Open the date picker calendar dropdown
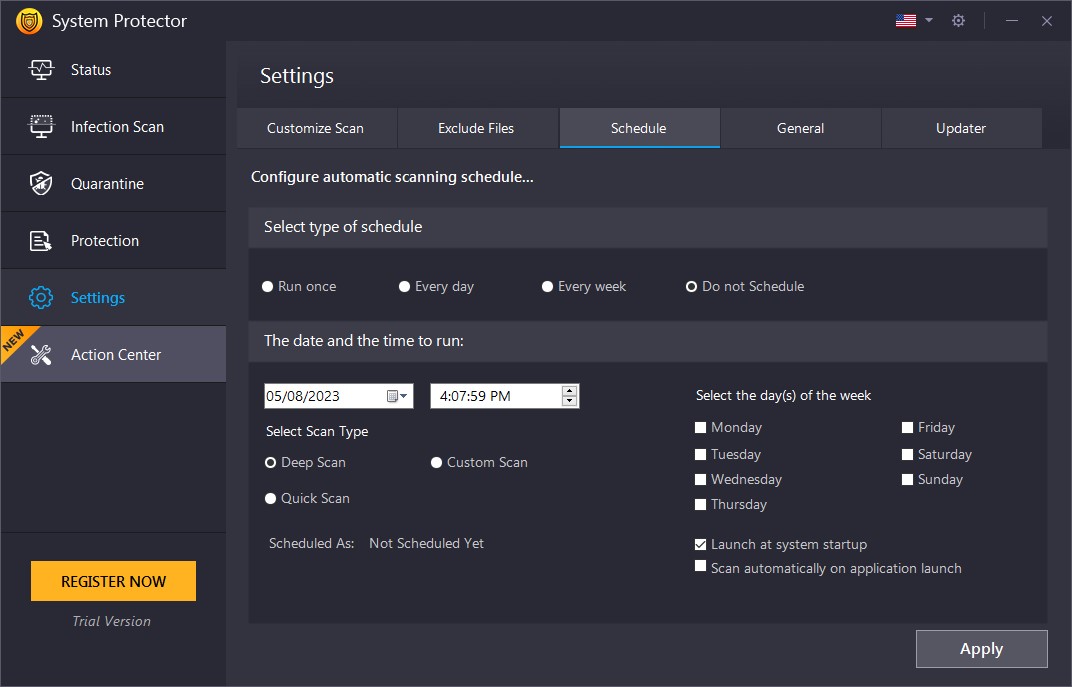 pyautogui.click(x=398, y=395)
